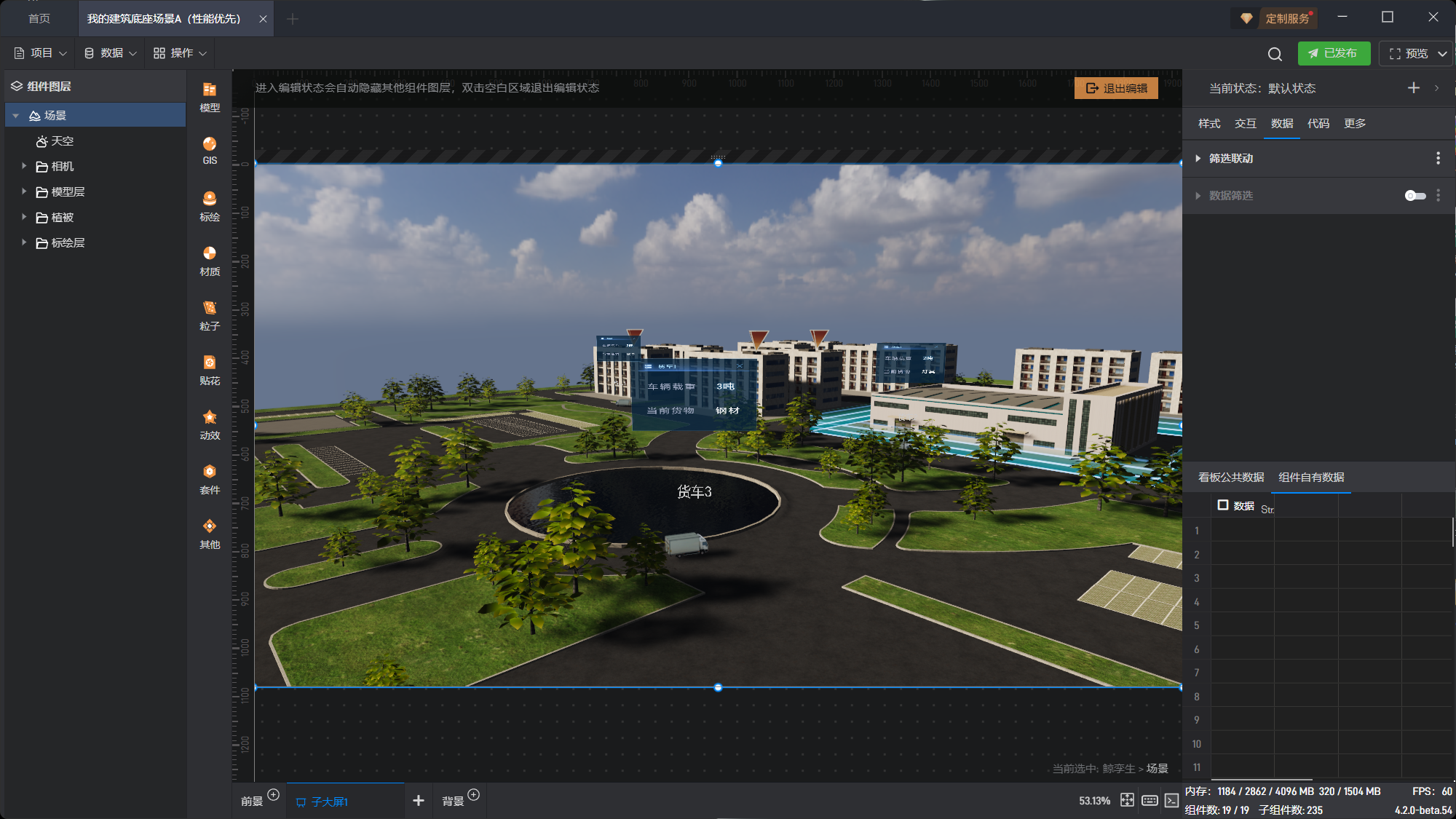Check the 数据 column header checkbox

(x=1223, y=505)
